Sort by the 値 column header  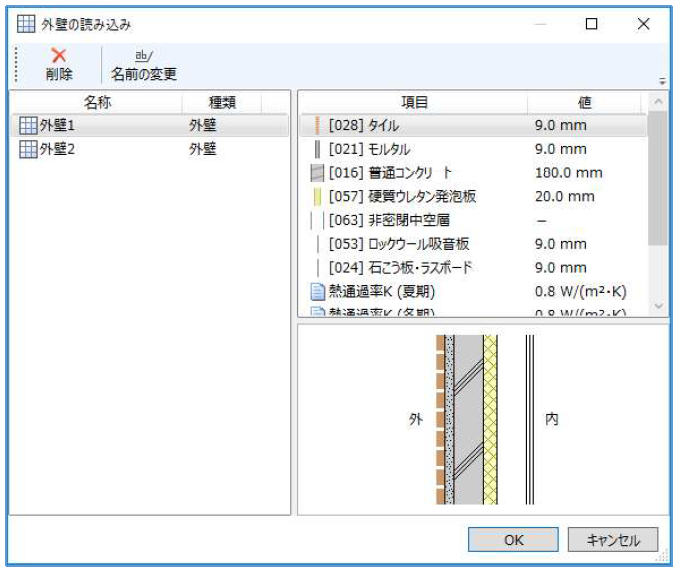click(x=585, y=102)
